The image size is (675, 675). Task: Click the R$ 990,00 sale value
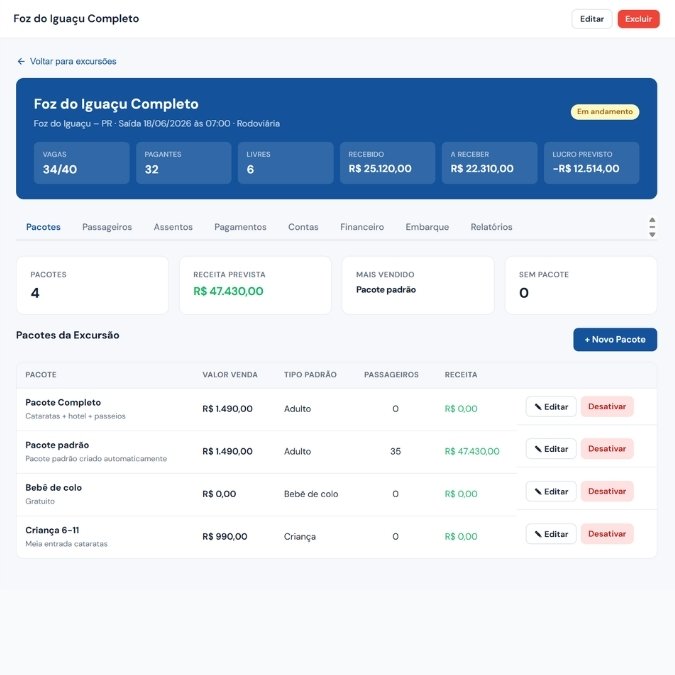coord(225,537)
